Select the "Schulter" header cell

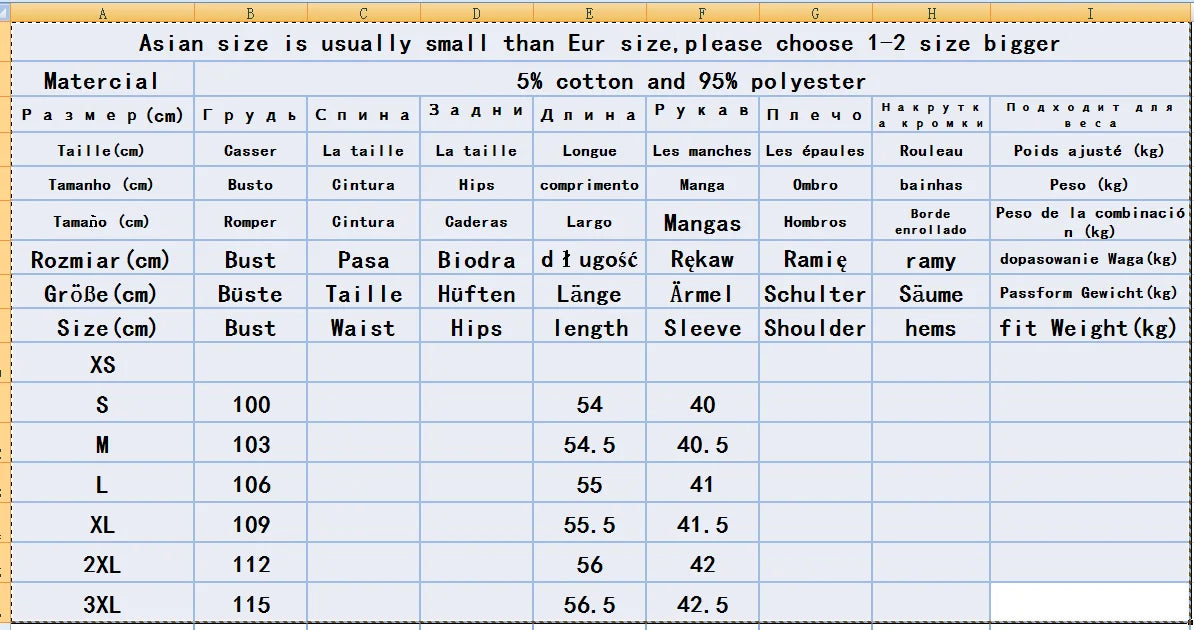click(815, 294)
